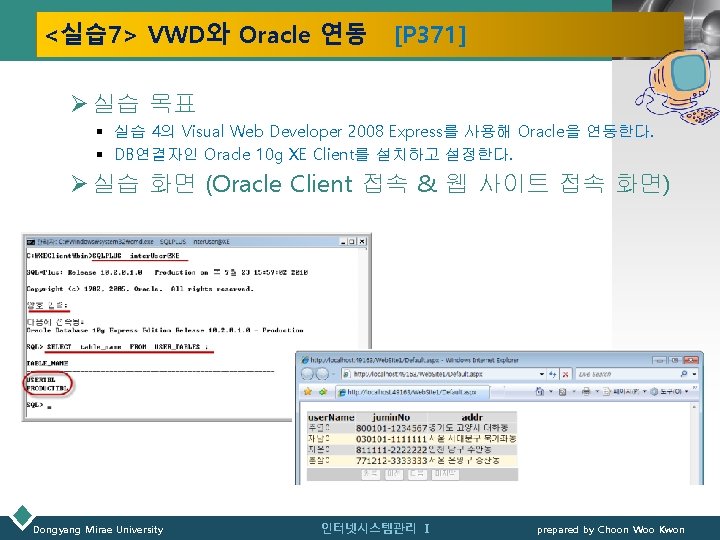
Task: Click the IE logo icon in window title
Action: click(x=305, y=360)
